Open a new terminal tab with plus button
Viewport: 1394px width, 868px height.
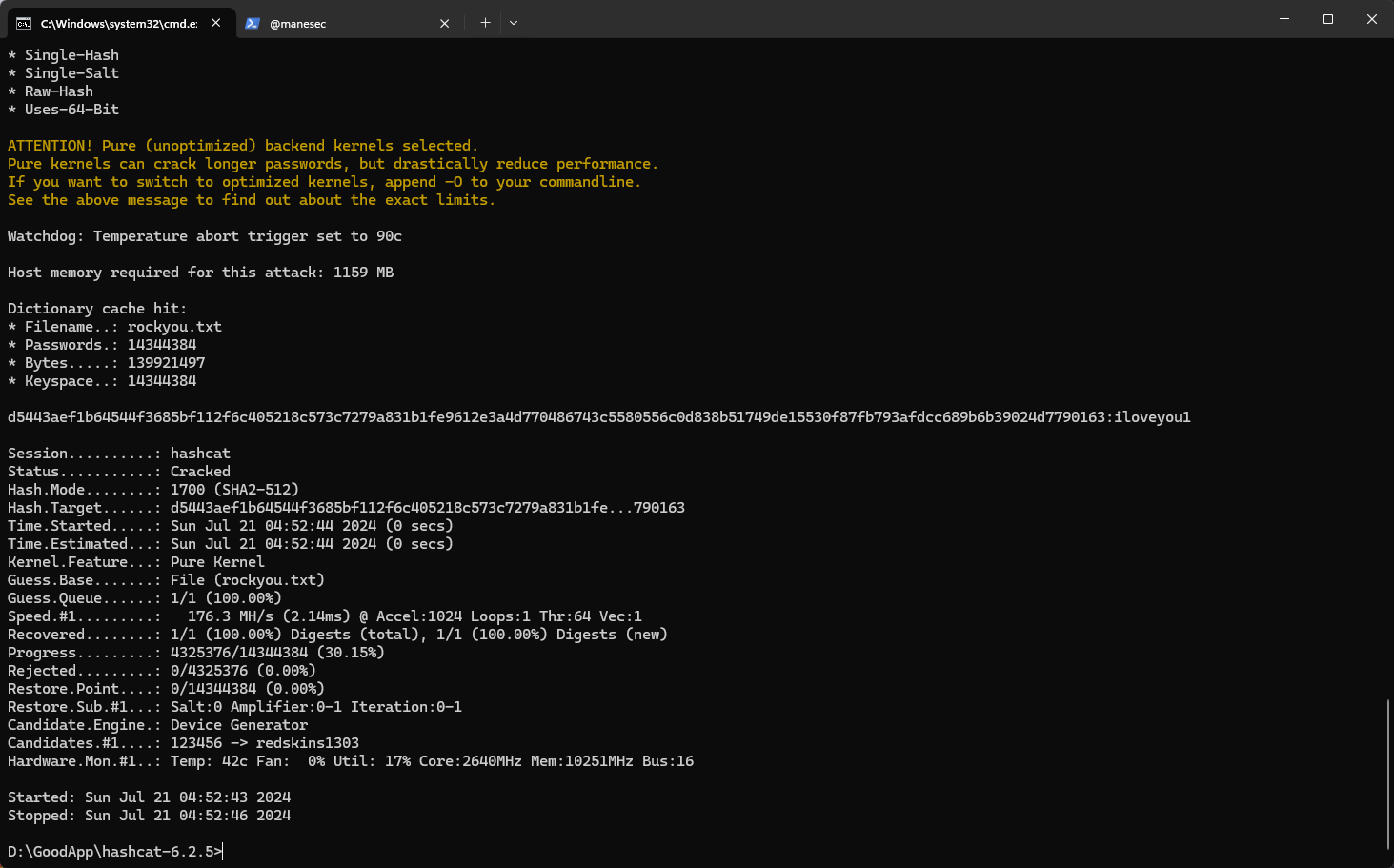[x=485, y=22]
